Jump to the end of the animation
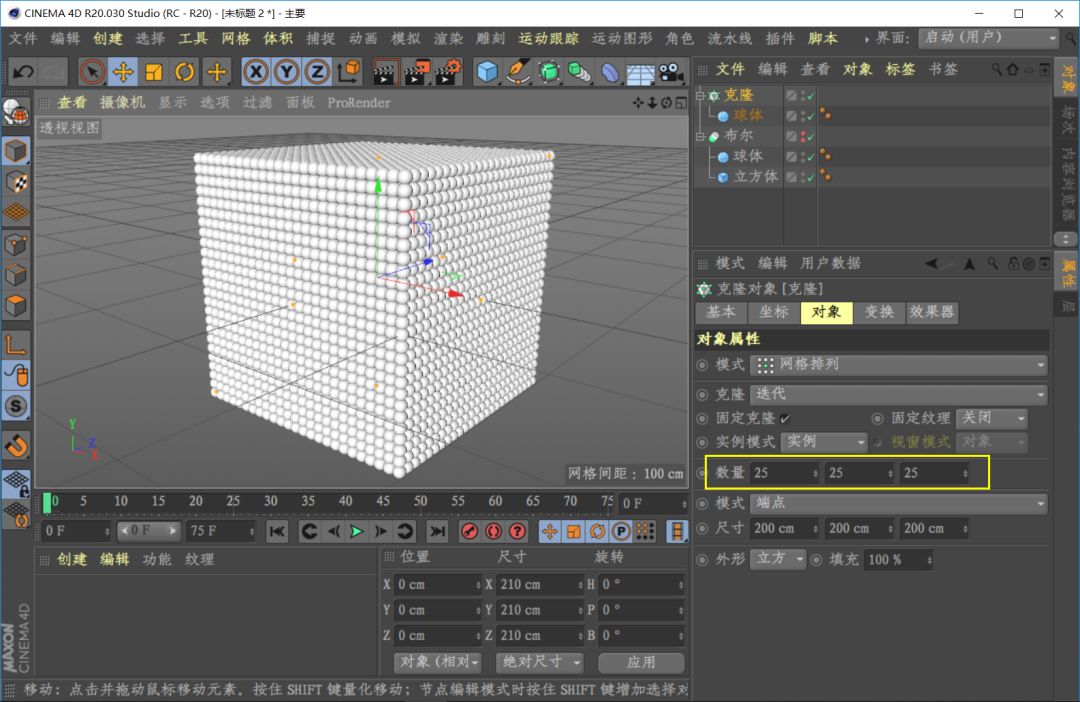The height and width of the screenshot is (702, 1080). click(437, 531)
